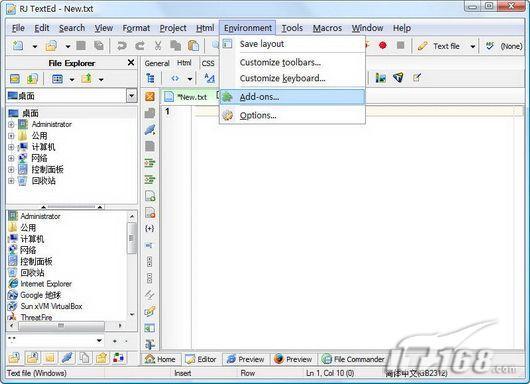This screenshot has width=530, height=384.
Task: Open the Text file syntax dropdown arrow
Action: [473, 46]
